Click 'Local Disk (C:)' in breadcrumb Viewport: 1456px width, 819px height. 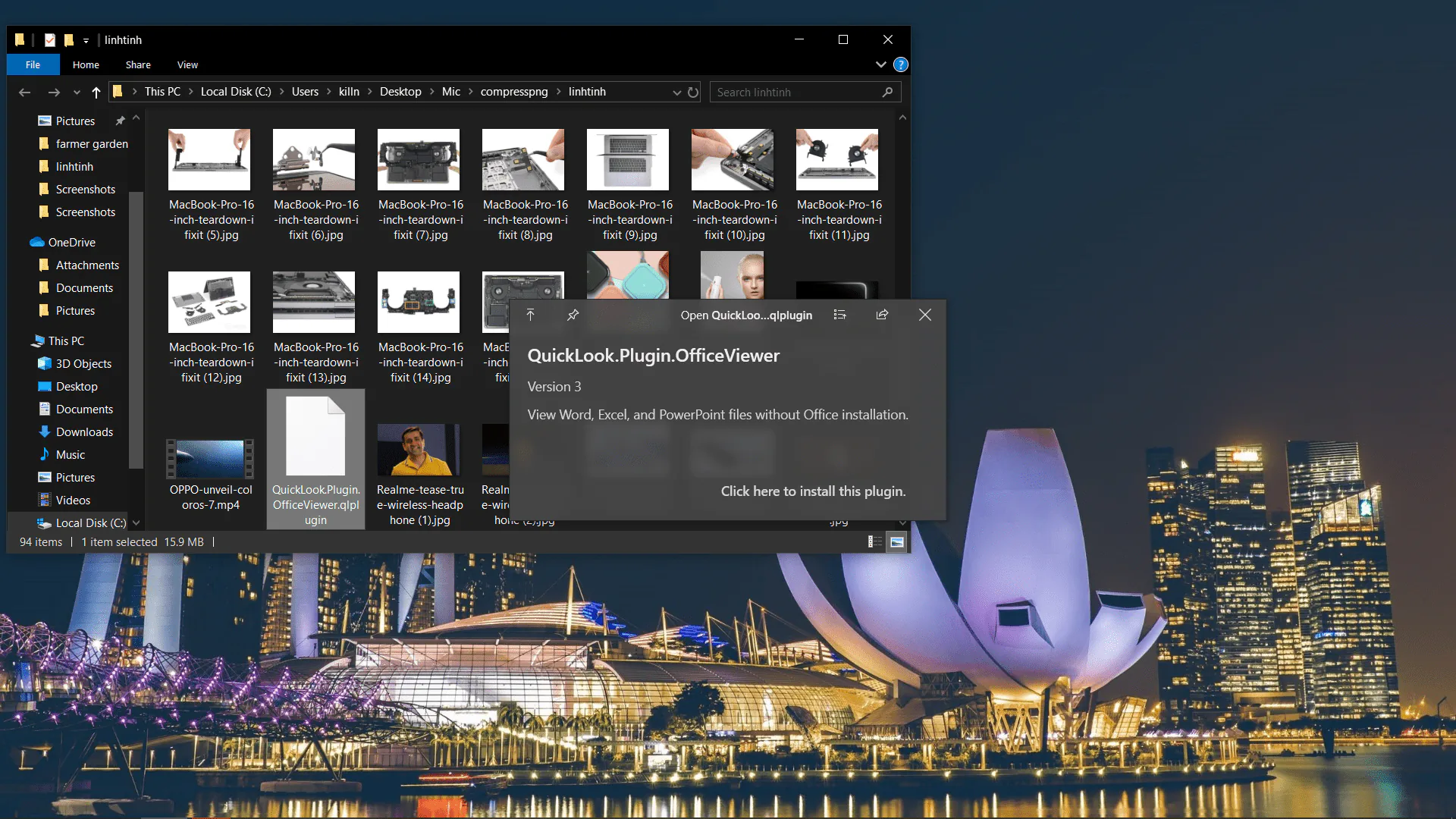(236, 92)
